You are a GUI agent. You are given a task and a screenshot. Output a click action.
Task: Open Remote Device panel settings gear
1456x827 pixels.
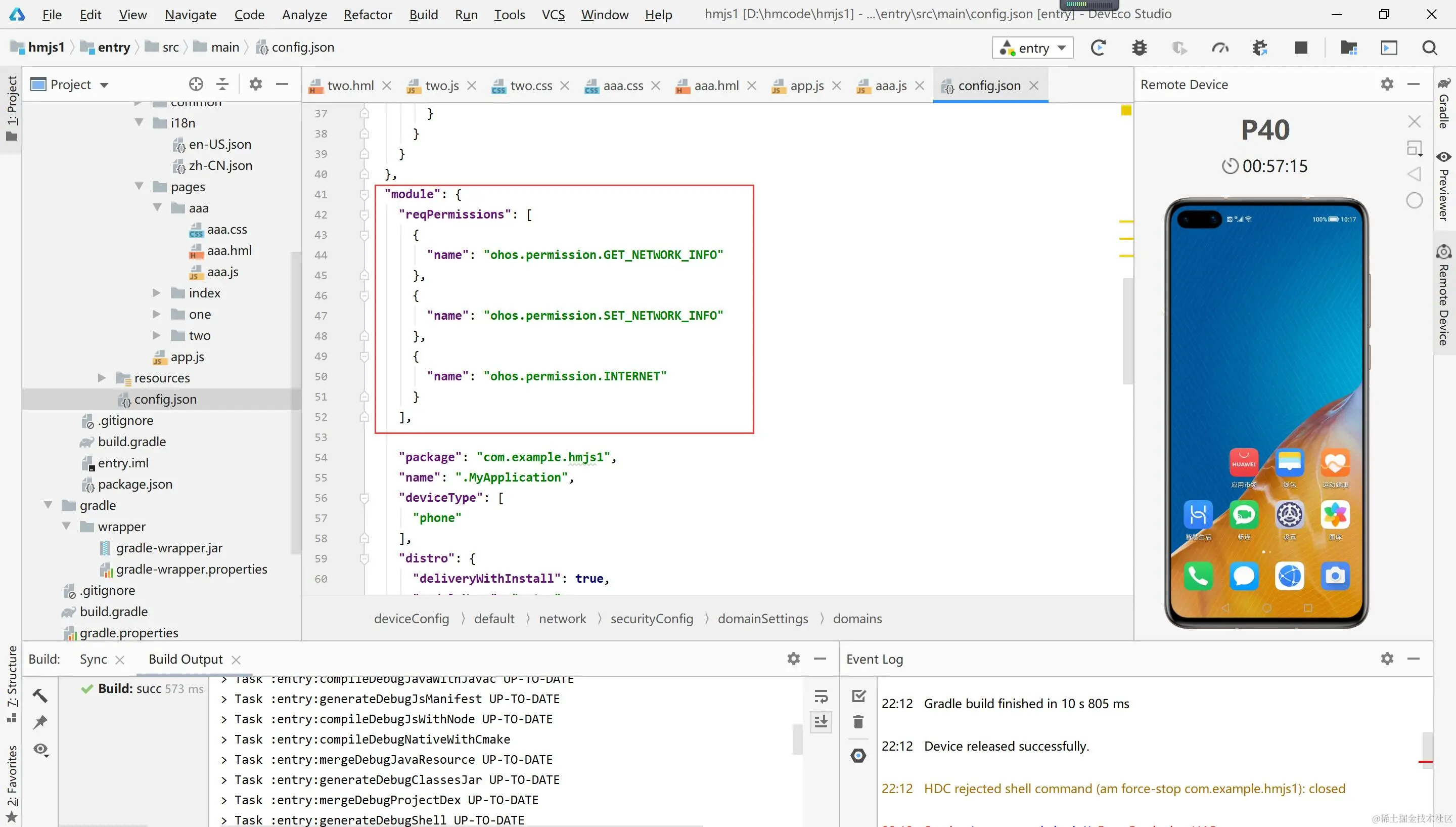point(1387,84)
